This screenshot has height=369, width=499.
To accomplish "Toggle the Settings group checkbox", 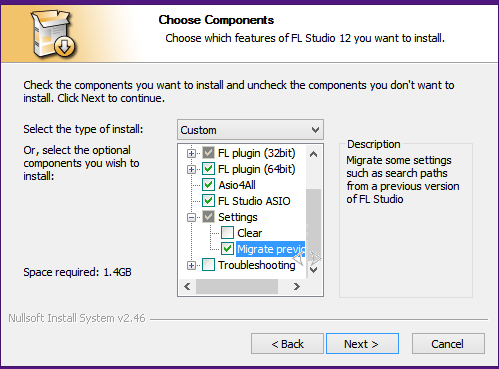I will point(208,217).
